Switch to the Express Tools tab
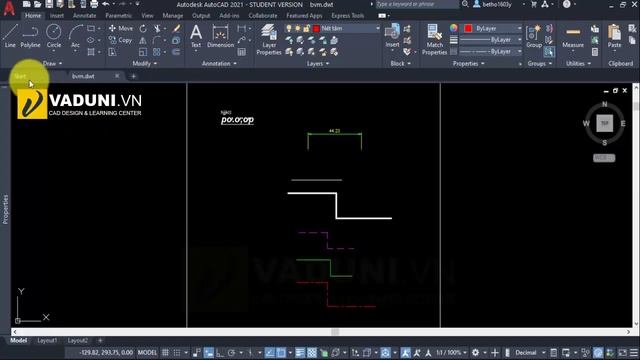This screenshot has height=360, width=640. pyautogui.click(x=347, y=16)
